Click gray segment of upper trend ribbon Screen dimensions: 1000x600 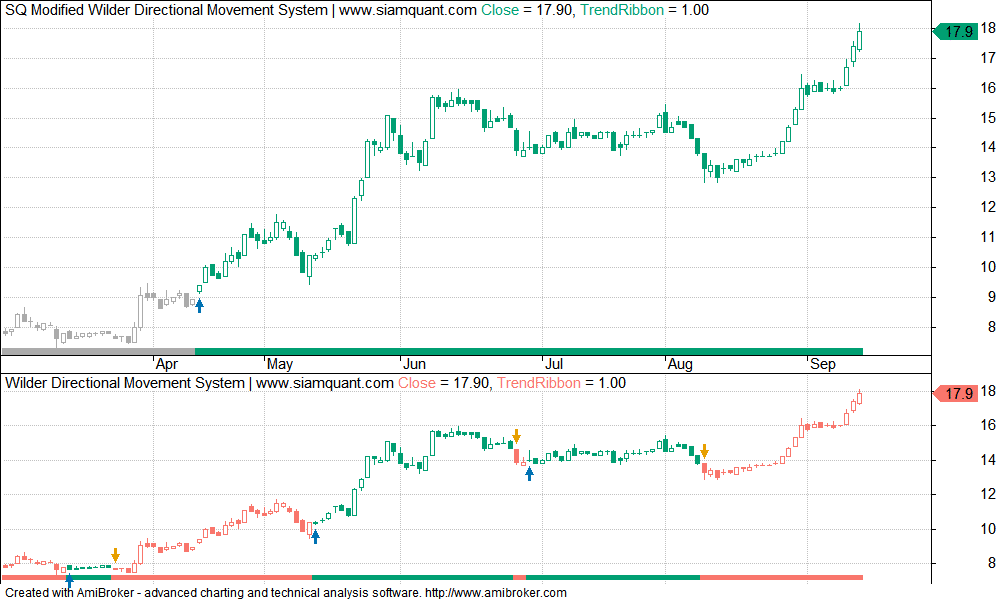pos(98,351)
